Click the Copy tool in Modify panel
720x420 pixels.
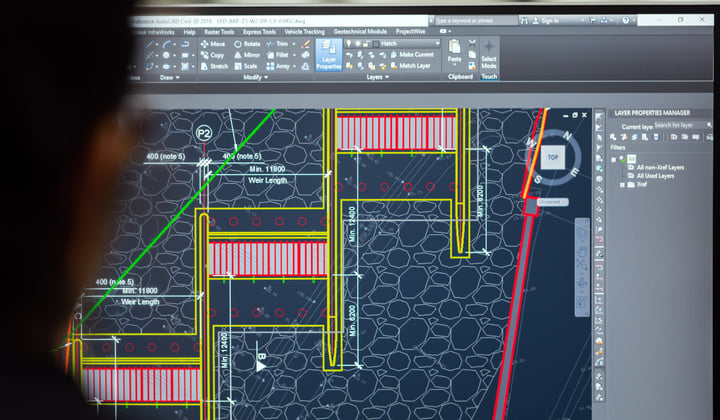tap(213, 55)
